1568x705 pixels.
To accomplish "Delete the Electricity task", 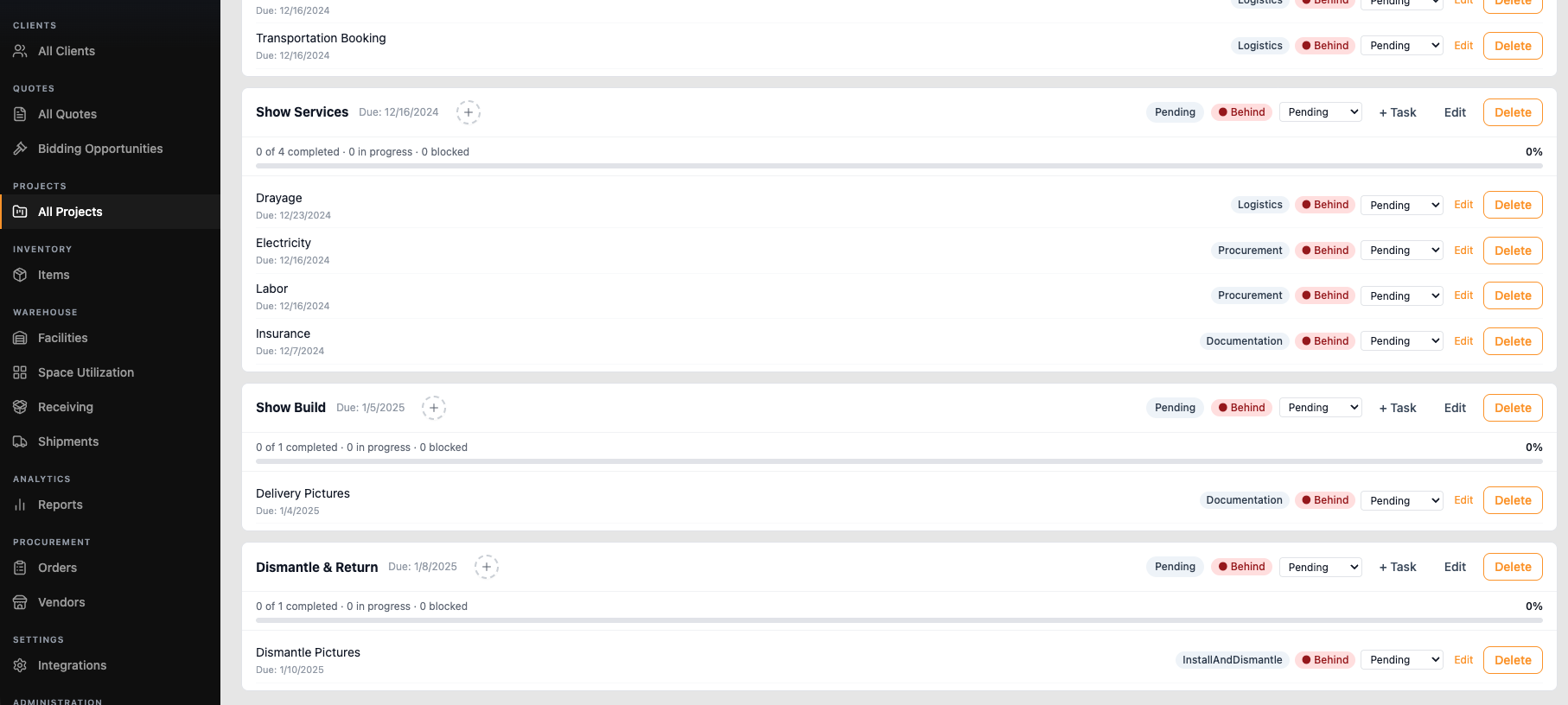I will [x=1513, y=251].
